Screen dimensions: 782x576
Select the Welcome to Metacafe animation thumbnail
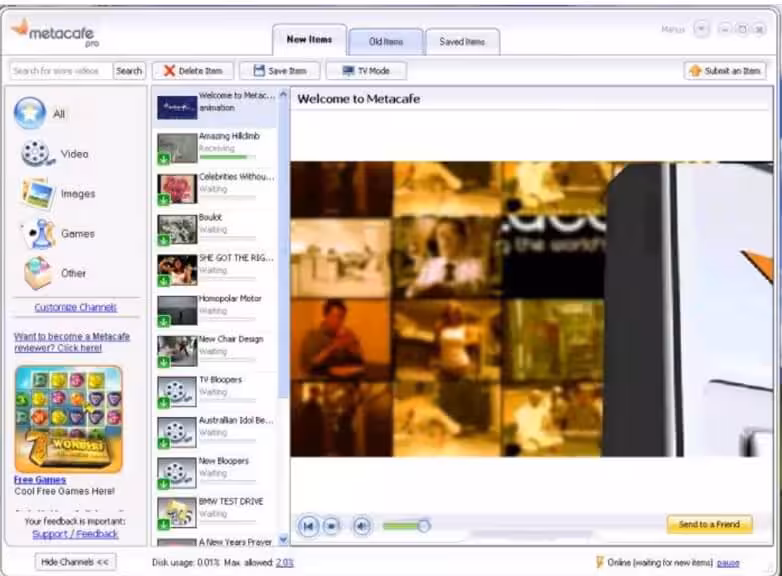click(177, 107)
